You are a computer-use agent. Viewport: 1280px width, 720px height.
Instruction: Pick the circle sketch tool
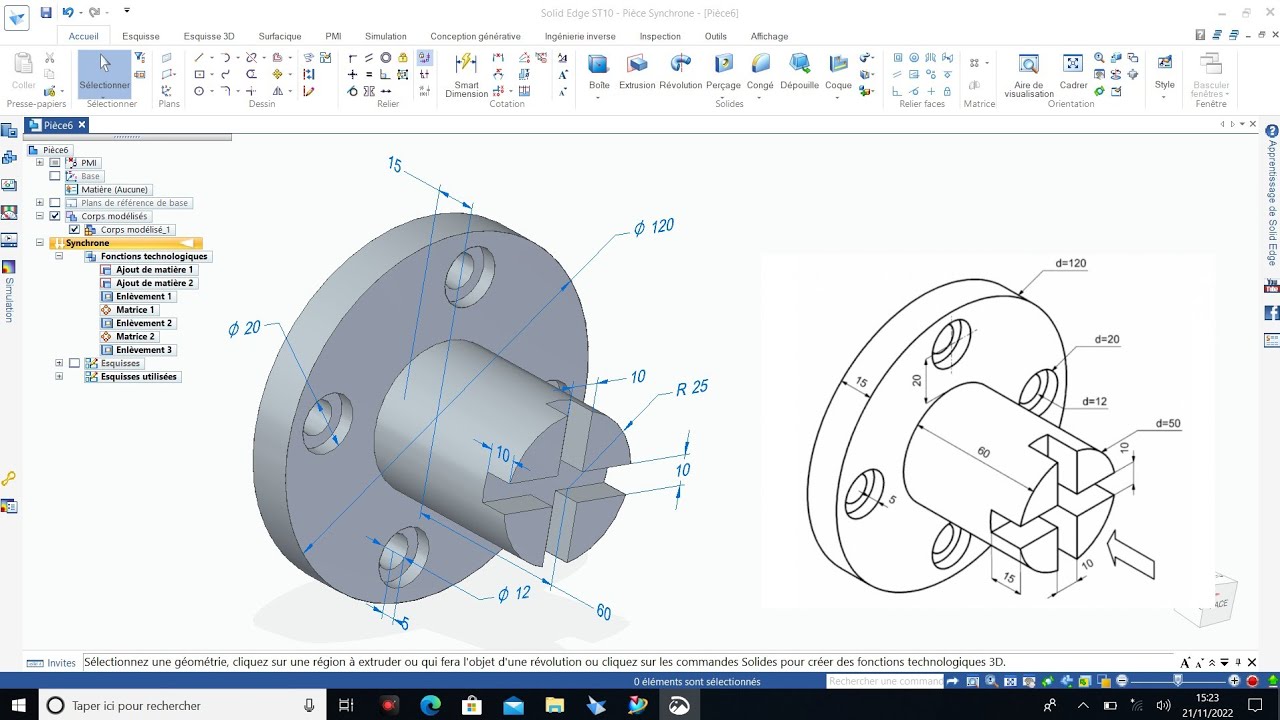pyautogui.click(x=200, y=91)
